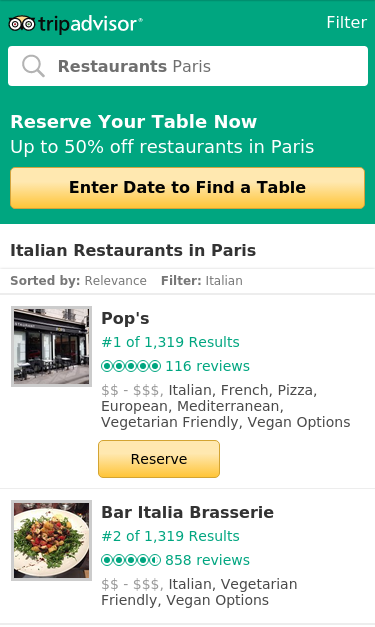Click Pop's five-bubble rating icon

click(131, 366)
